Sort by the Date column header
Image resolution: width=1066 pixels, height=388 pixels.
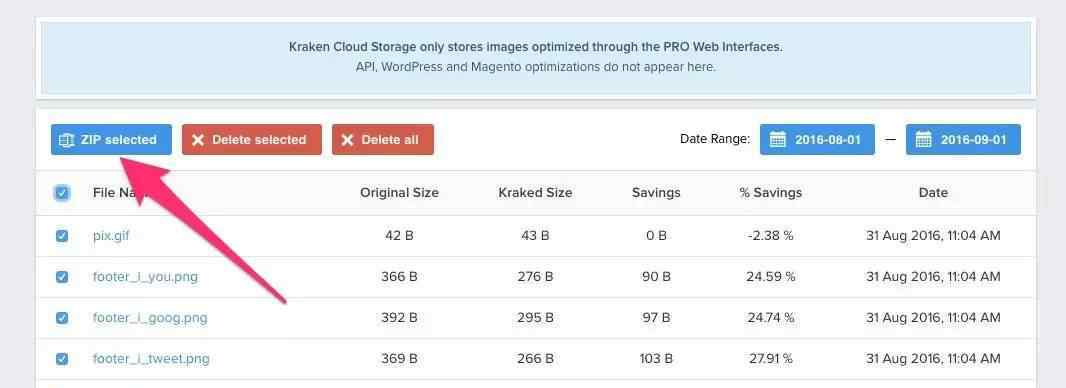tap(933, 192)
